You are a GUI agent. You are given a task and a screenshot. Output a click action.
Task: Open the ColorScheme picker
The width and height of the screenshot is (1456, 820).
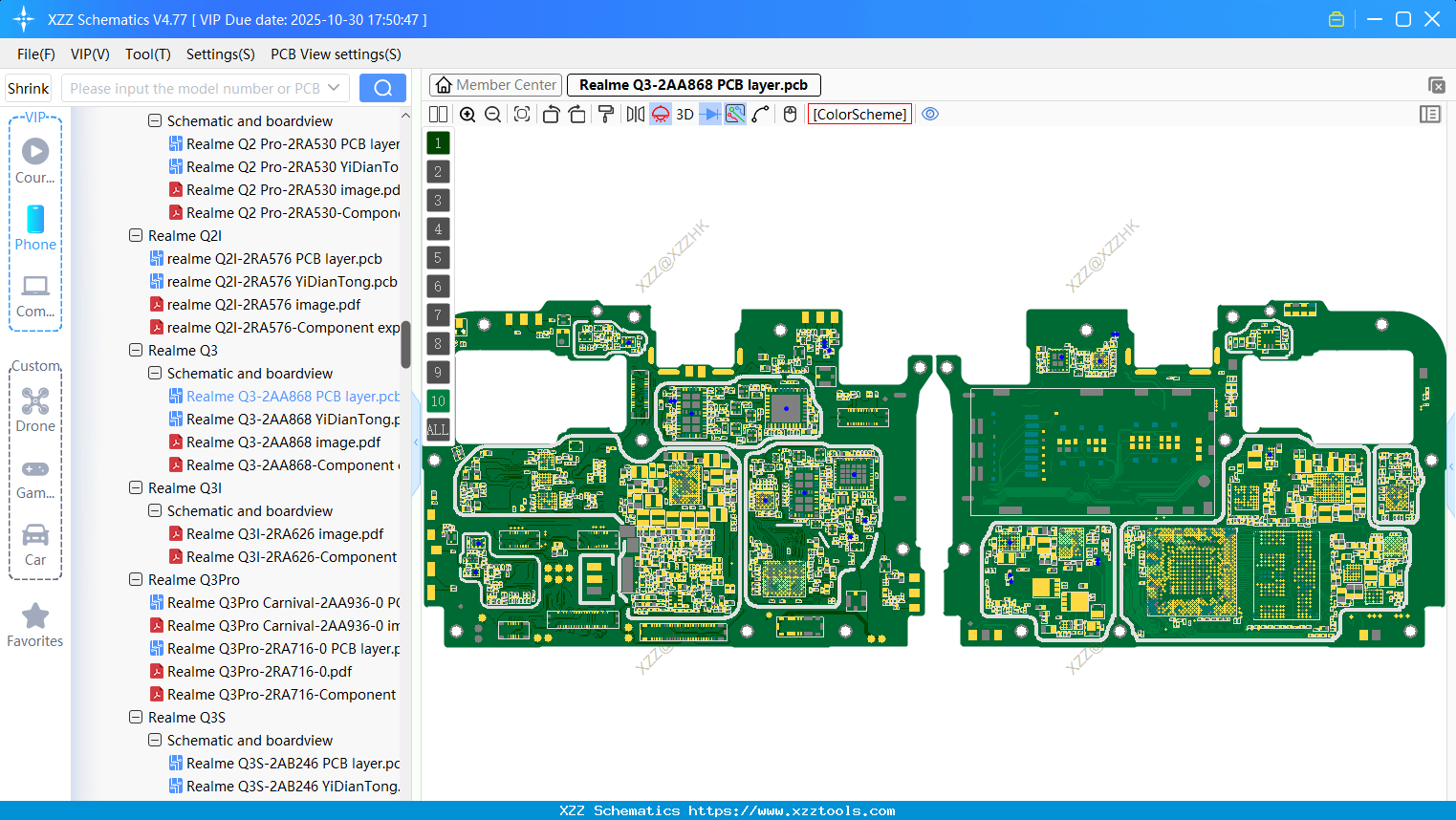[x=858, y=114]
